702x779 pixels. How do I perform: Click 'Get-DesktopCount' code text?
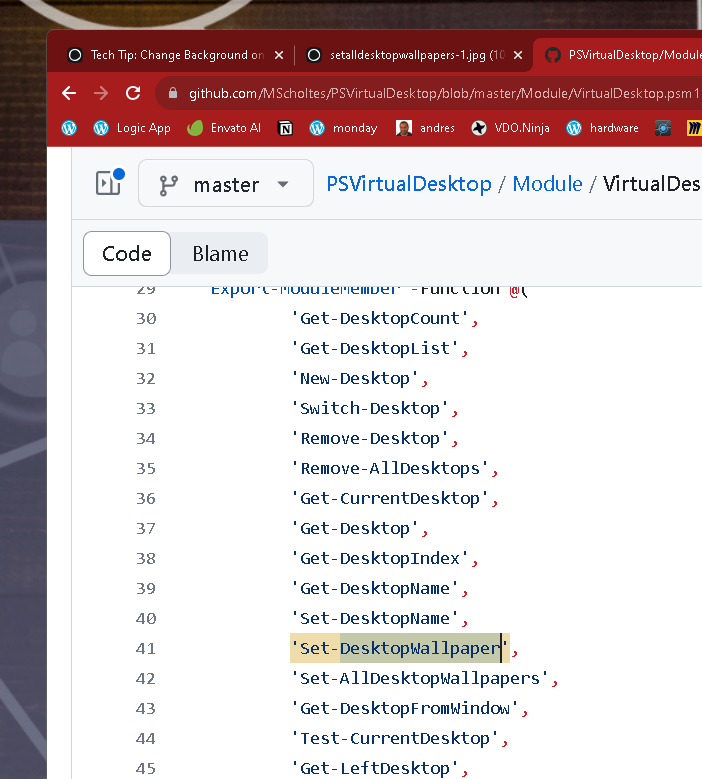tap(380, 318)
